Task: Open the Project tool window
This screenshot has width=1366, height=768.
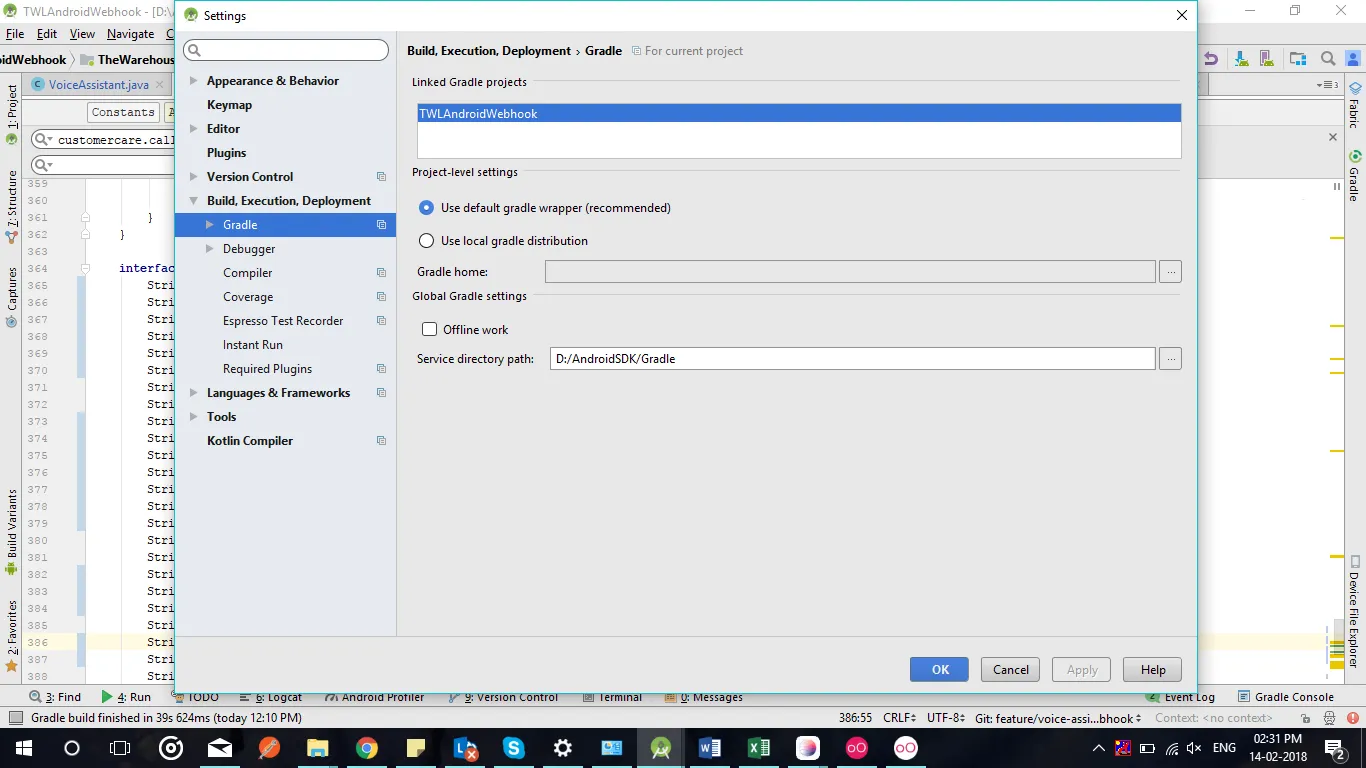Action: coord(12,113)
